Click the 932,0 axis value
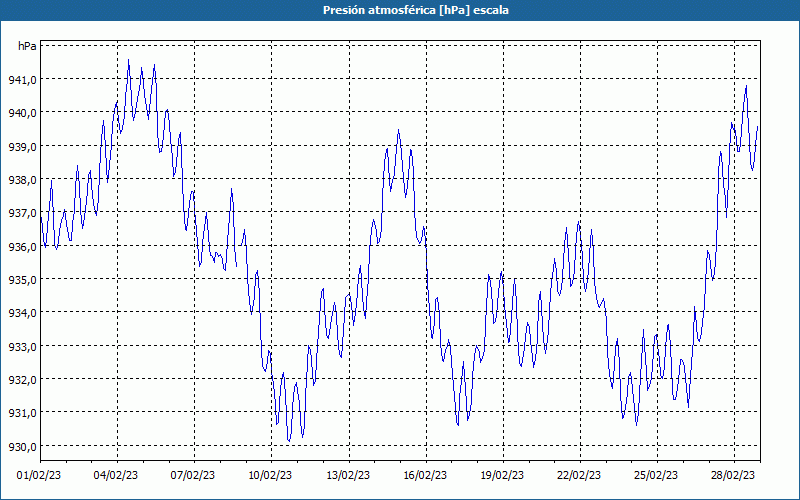Screen dimensions: 800x500 (x=22, y=380)
